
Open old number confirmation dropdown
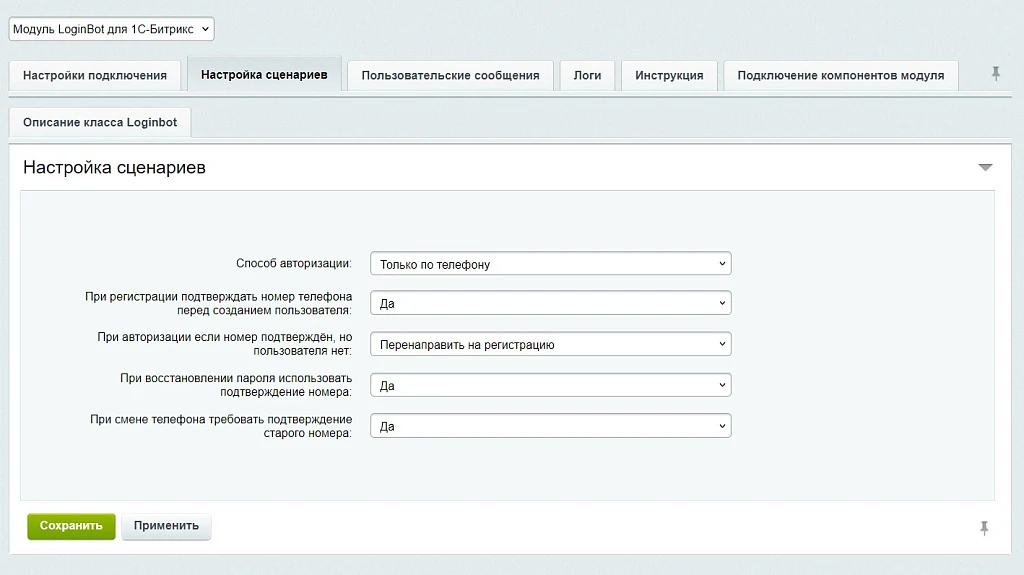click(x=551, y=426)
